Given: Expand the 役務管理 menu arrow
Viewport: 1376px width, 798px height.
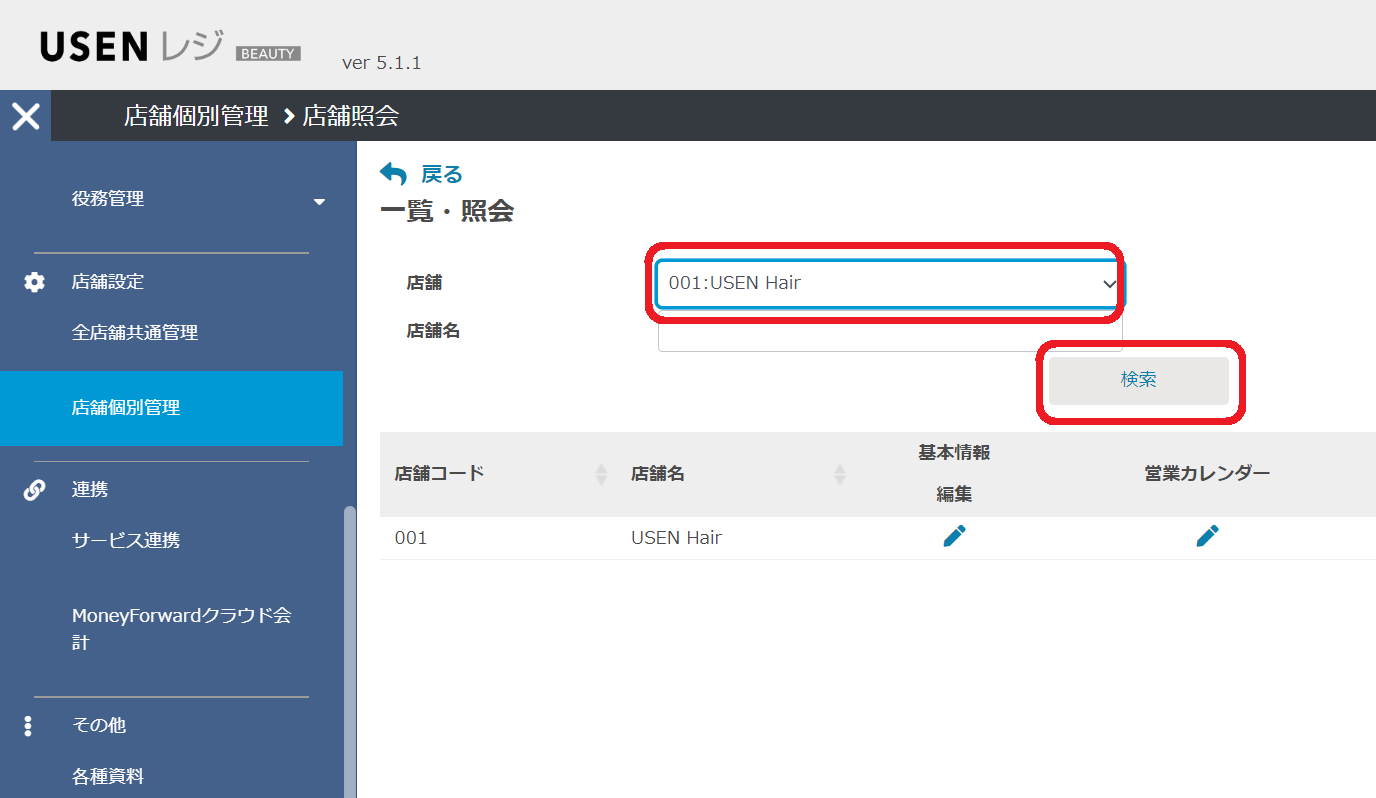Looking at the screenshot, I should pos(319,201).
